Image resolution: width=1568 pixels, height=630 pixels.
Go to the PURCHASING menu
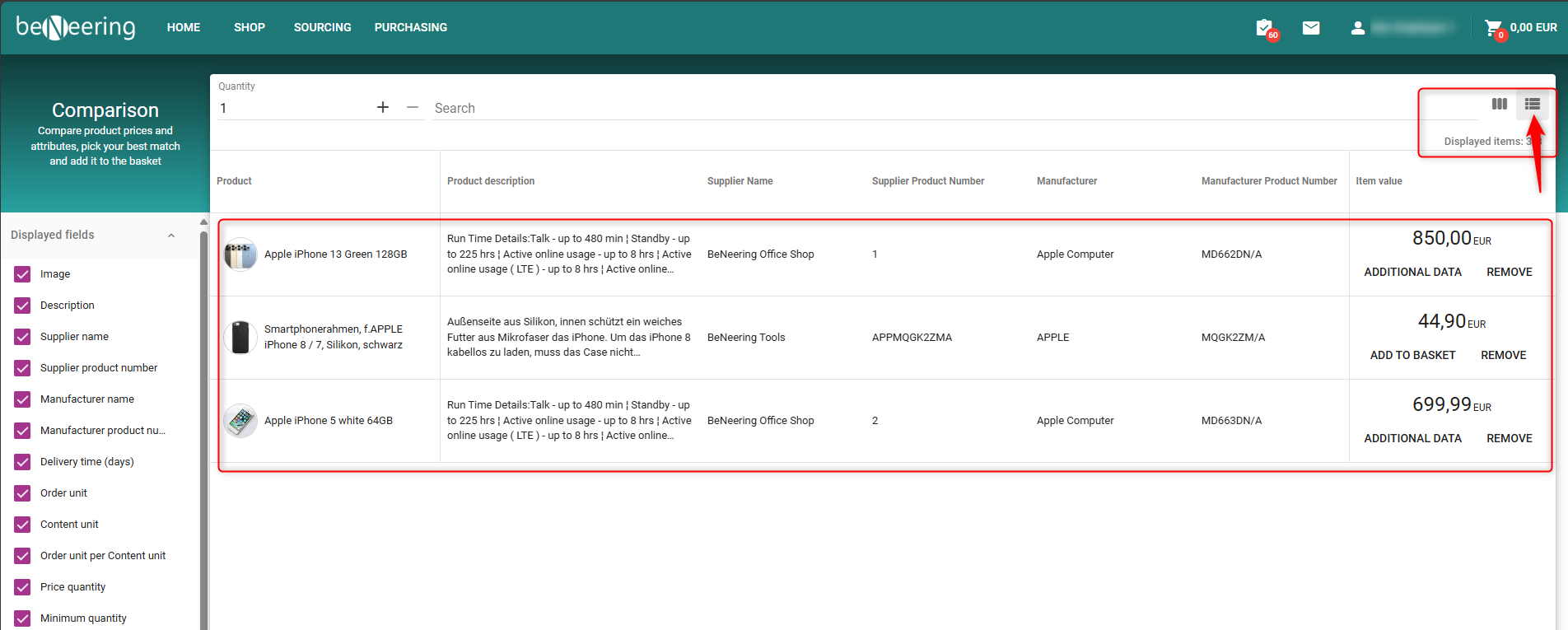coord(410,27)
